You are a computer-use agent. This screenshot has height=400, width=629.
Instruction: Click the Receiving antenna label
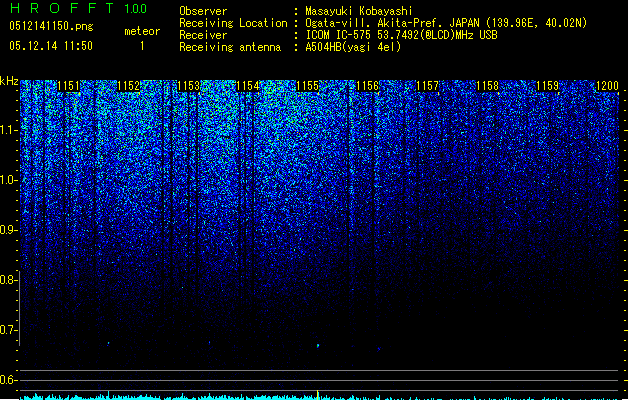230,47
